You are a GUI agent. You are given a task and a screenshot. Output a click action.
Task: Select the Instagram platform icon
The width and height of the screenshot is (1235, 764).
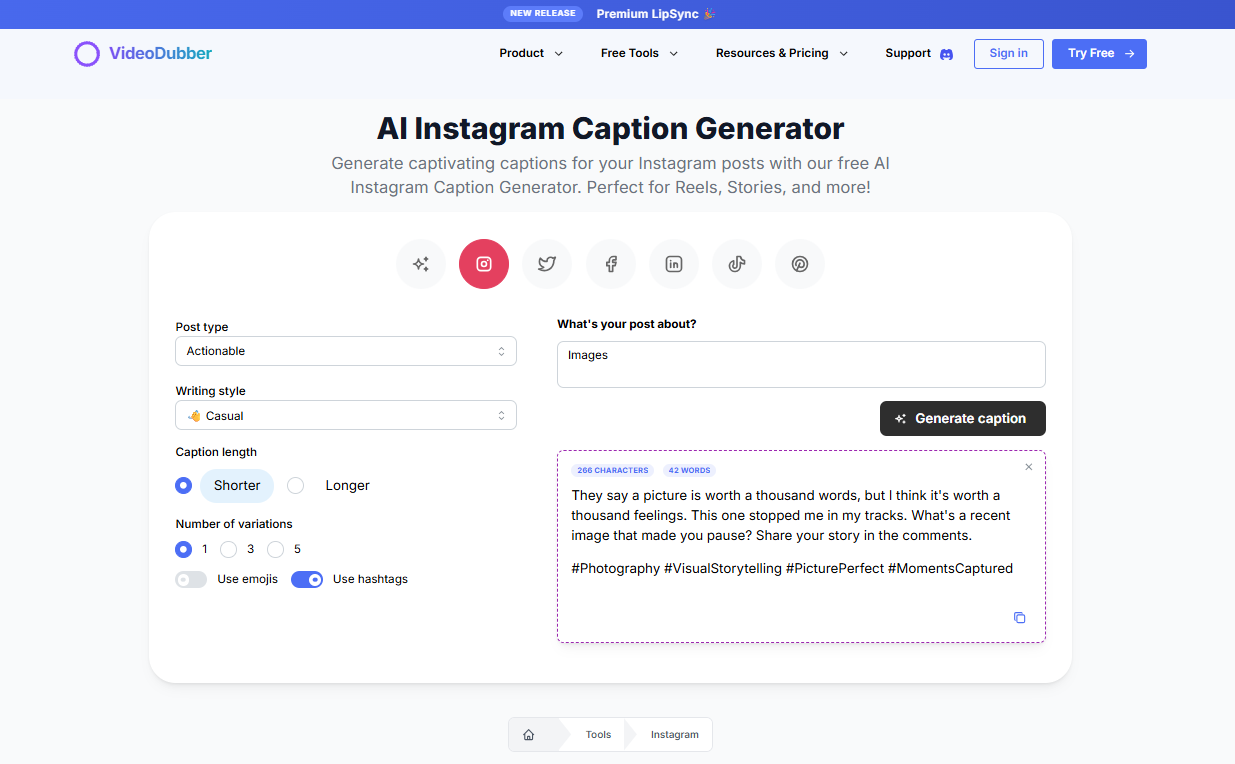click(484, 264)
